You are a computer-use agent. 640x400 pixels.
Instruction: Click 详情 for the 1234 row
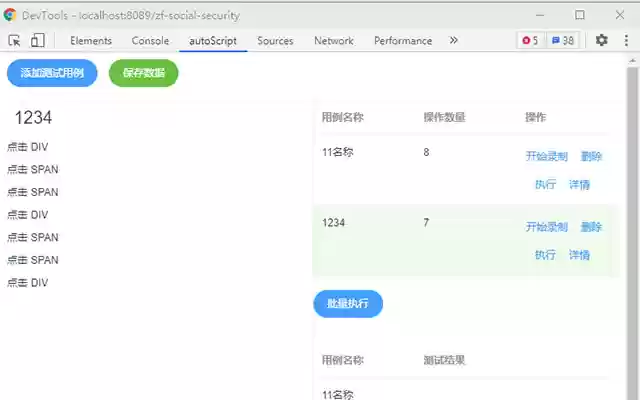click(x=580, y=255)
